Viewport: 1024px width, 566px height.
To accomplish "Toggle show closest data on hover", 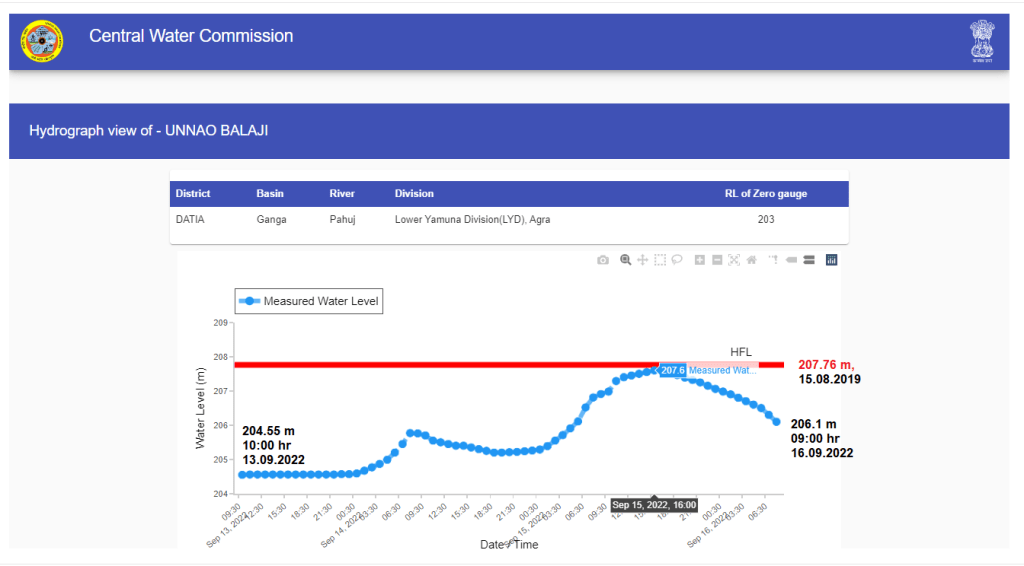I will (x=790, y=260).
